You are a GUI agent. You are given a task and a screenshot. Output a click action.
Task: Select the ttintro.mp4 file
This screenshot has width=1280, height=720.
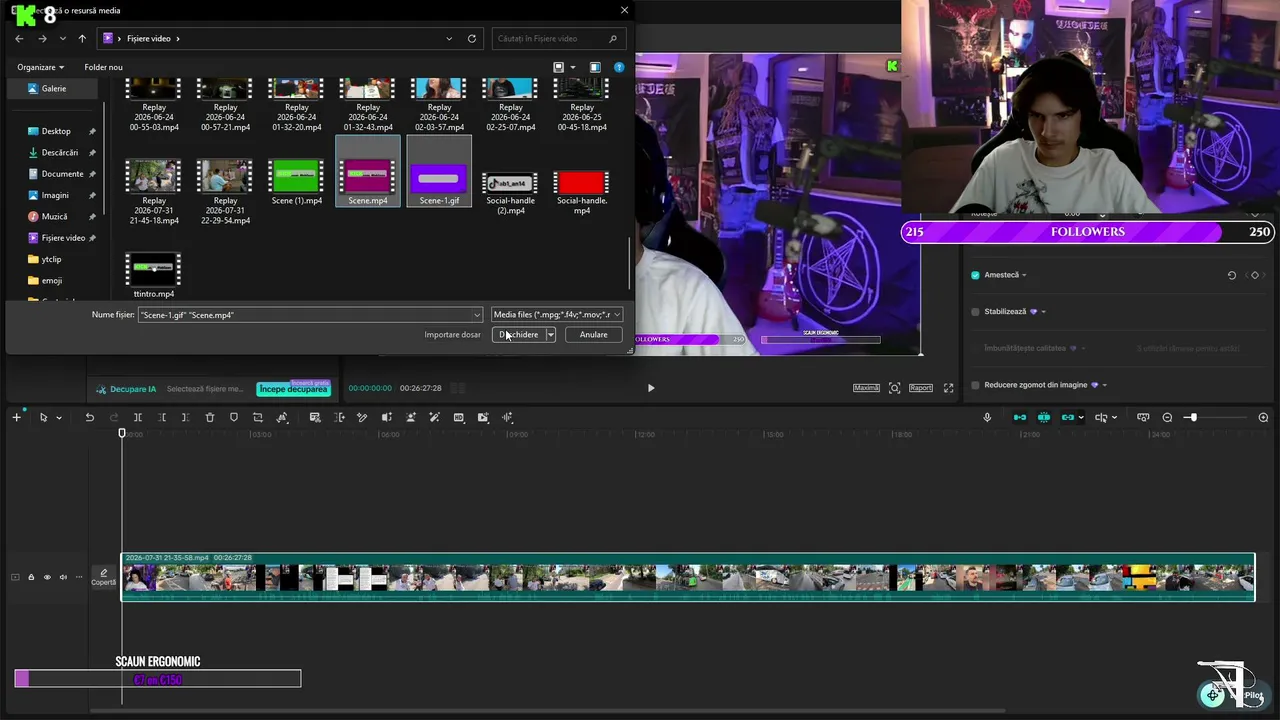click(x=154, y=275)
